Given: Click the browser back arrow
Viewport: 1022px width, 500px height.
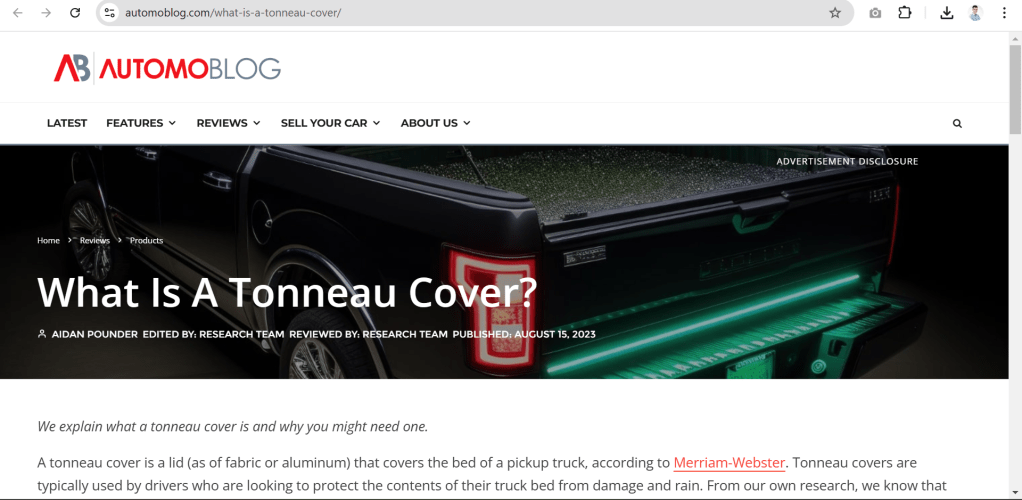Looking at the screenshot, I should click(18, 13).
